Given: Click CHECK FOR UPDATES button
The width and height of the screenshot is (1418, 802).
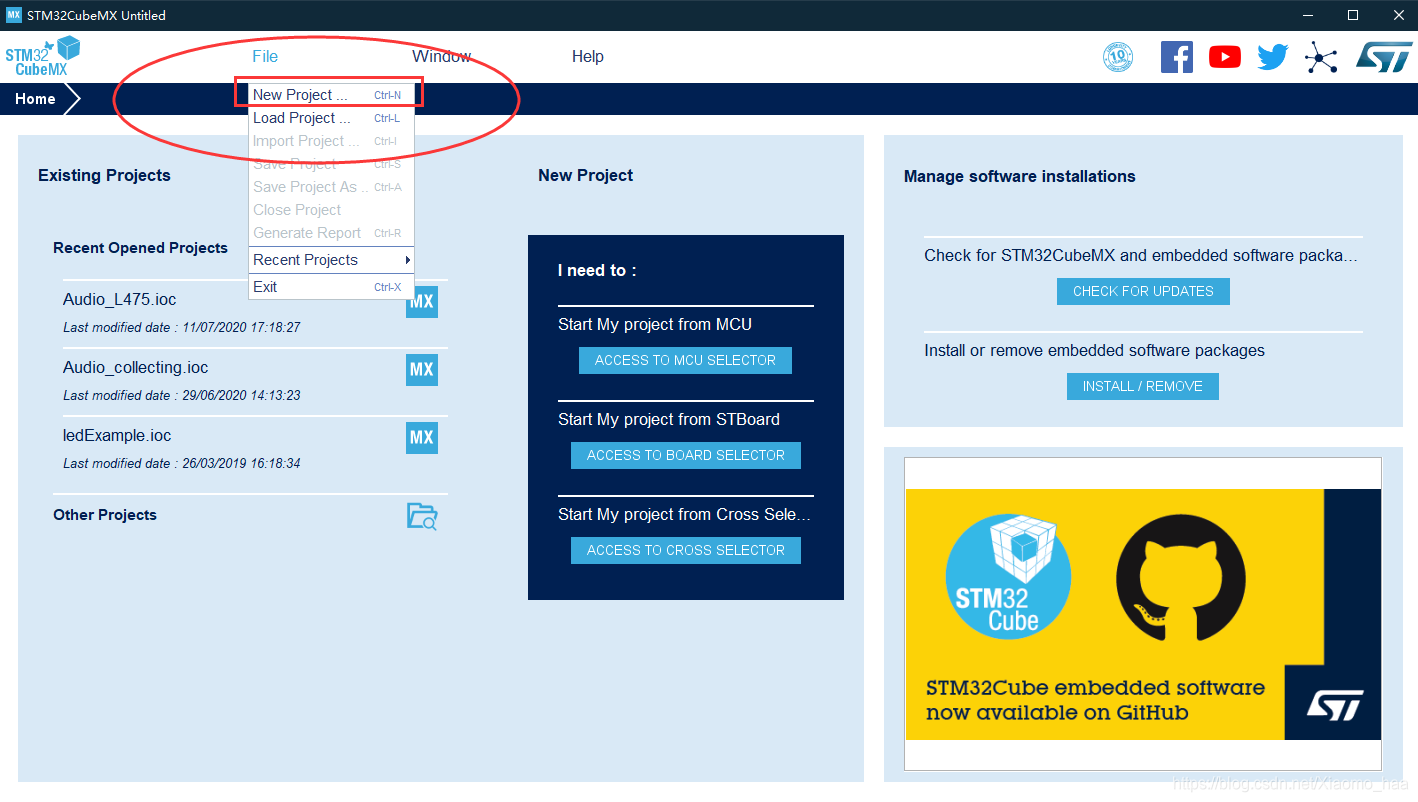Looking at the screenshot, I should point(1143,292).
